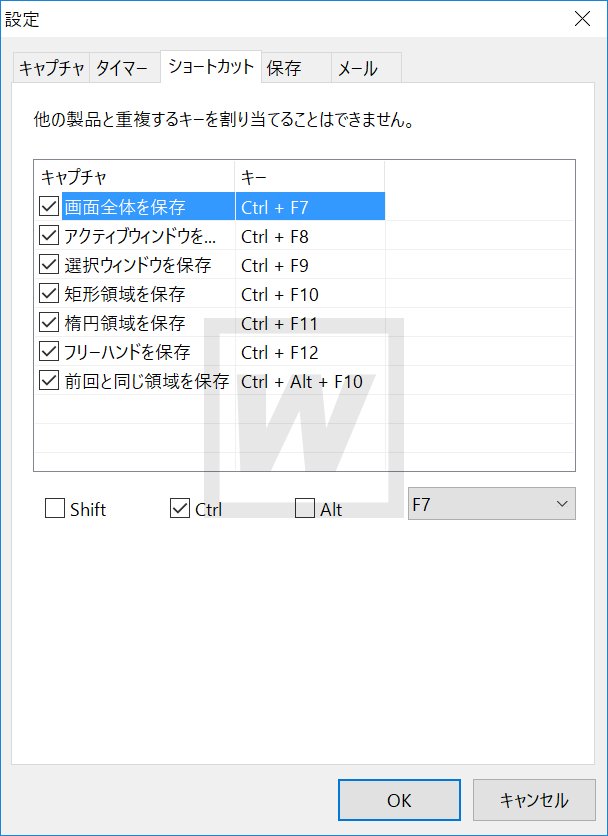Click the Ctrl + F10 key cell
The height and width of the screenshot is (836, 608).
(310, 294)
